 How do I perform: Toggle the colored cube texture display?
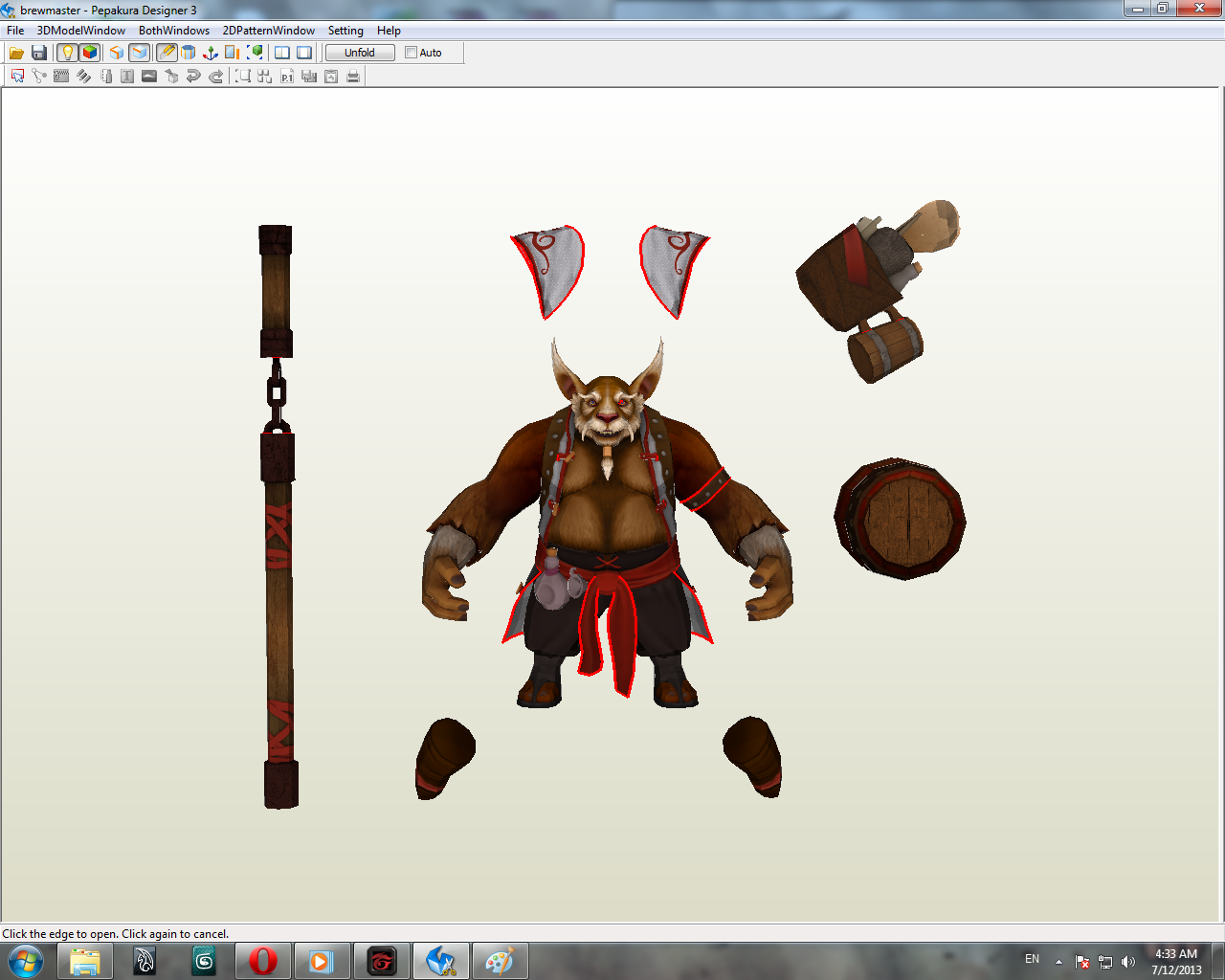click(90, 53)
